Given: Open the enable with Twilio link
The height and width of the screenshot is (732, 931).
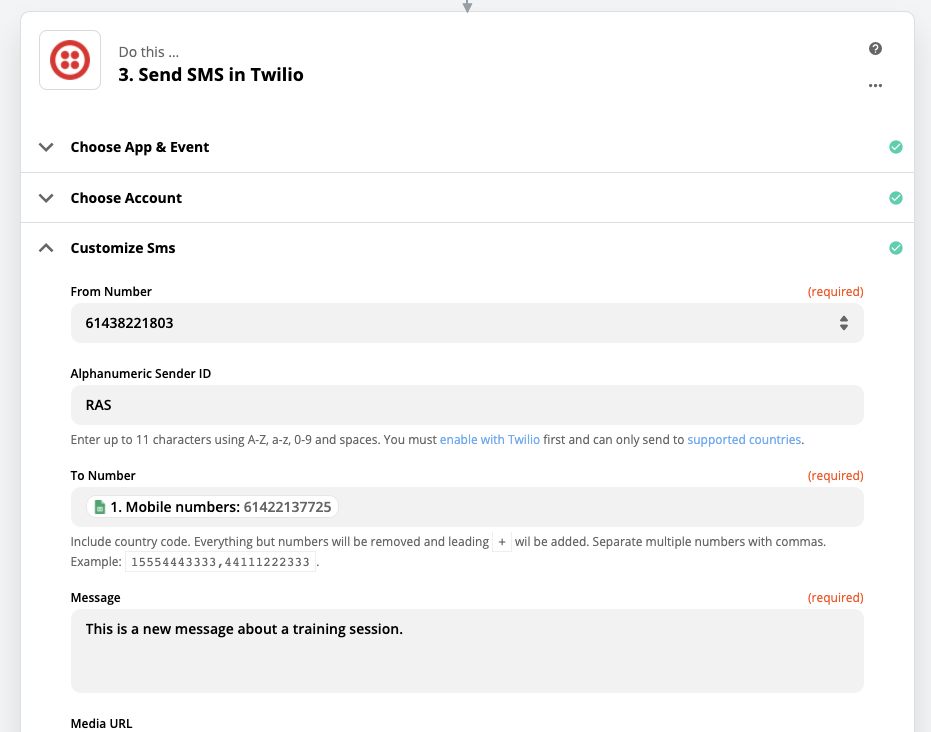Looking at the screenshot, I should pyautogui.click(x=489, y=440).
